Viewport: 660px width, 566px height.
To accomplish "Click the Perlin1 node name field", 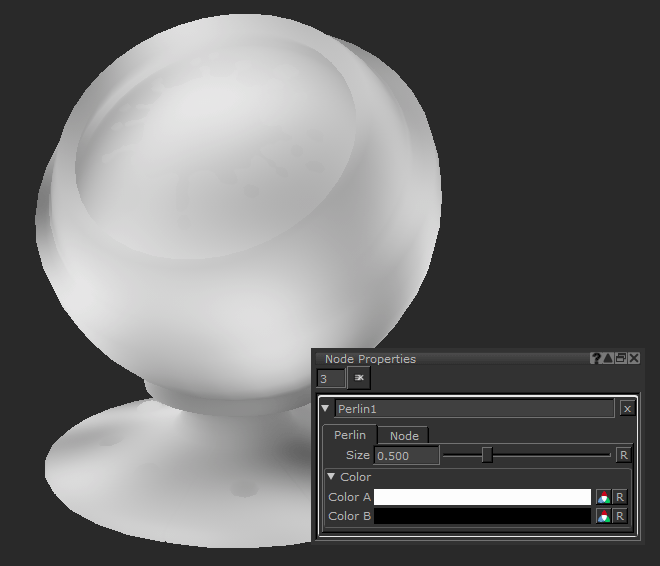I will coord(473,409).
